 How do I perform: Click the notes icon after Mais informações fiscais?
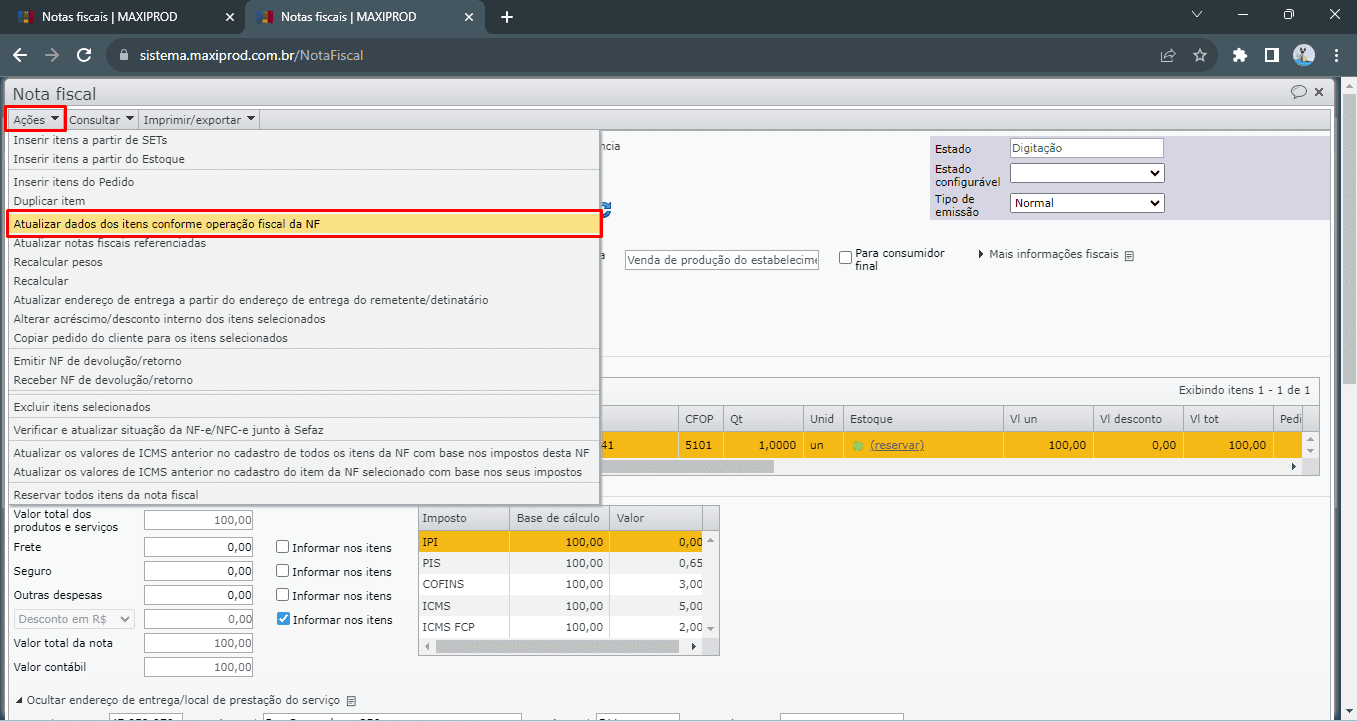pyautogui.click(x=1129, y=255)
